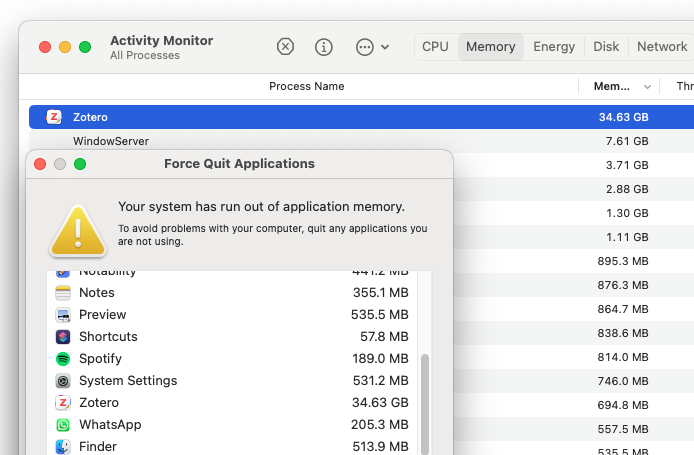Screen dimensions: 694x455
Task: Click the System Settings gear icon
Action: (x=63, y=381)
